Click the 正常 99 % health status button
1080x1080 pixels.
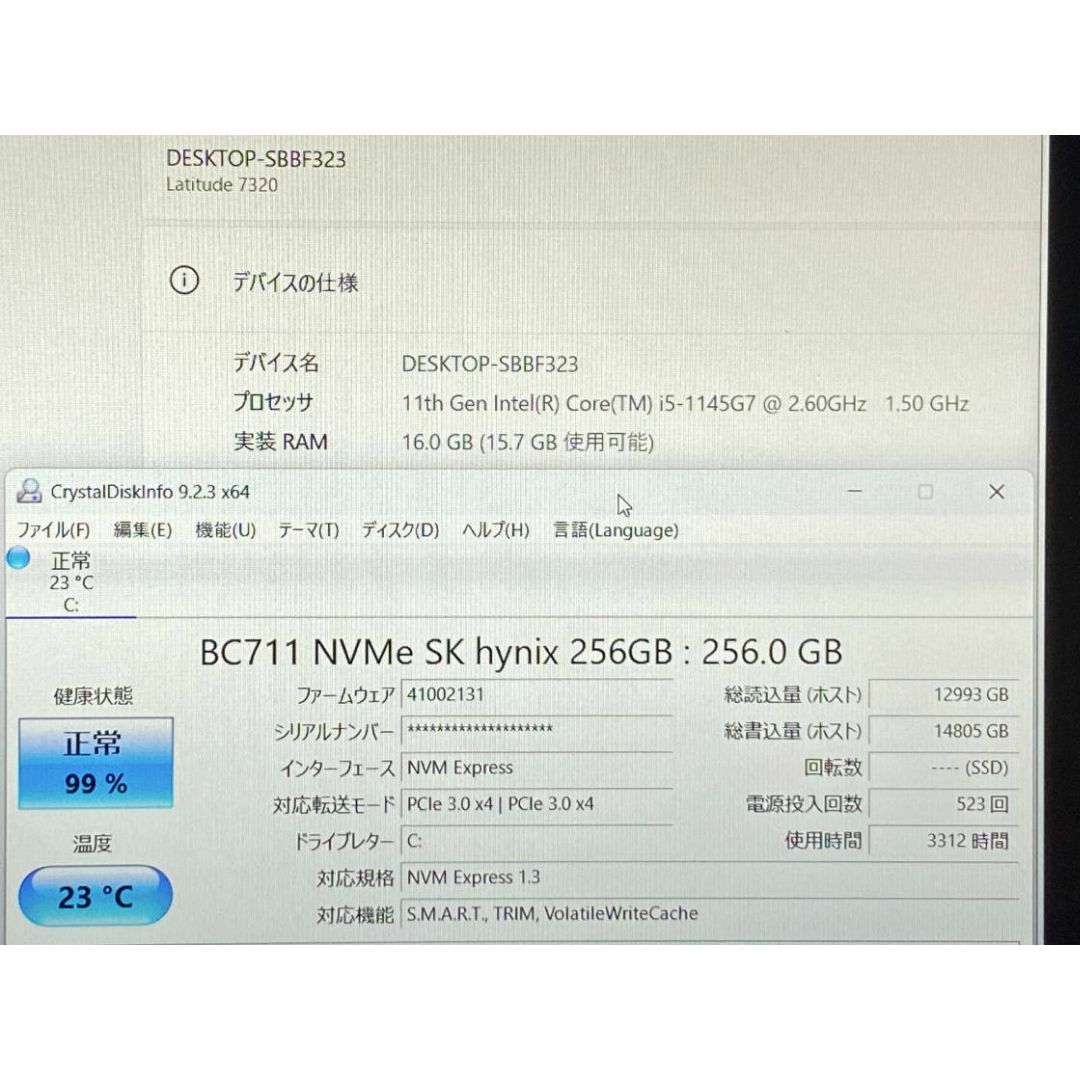pos(96,762)
